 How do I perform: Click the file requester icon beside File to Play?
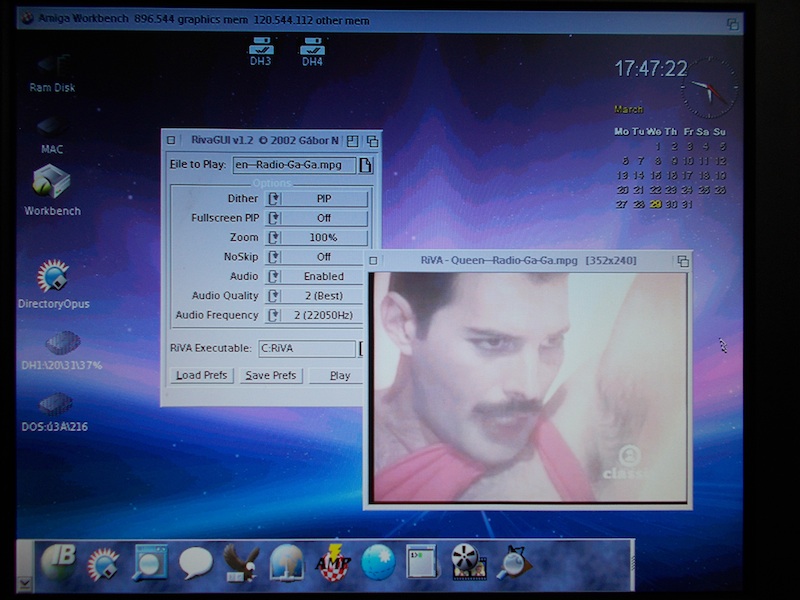[366, 166]
